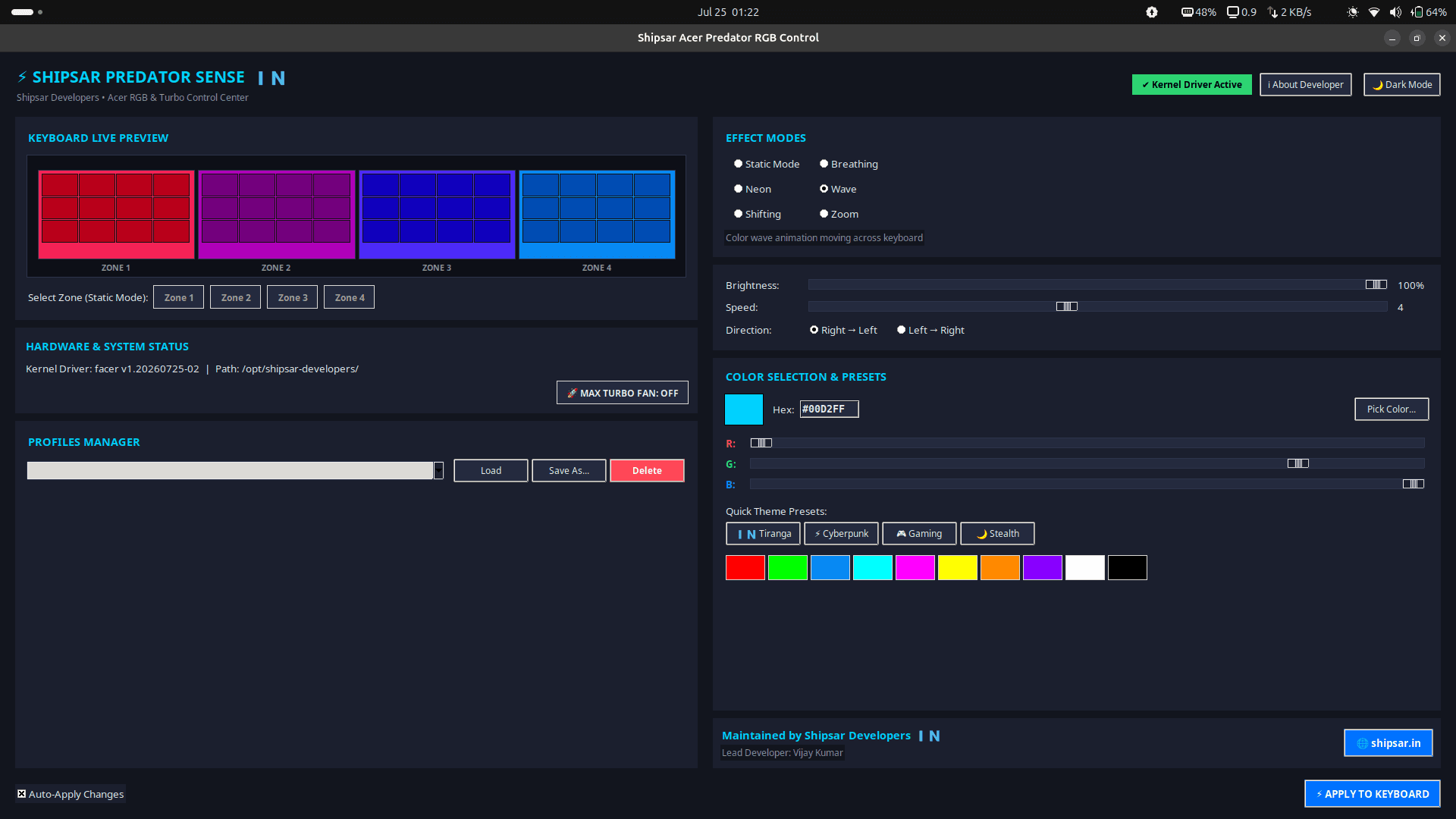Click Zone 1 keyboard preview
Viewport: 1456px width, 819px height.
click(116, 215)
